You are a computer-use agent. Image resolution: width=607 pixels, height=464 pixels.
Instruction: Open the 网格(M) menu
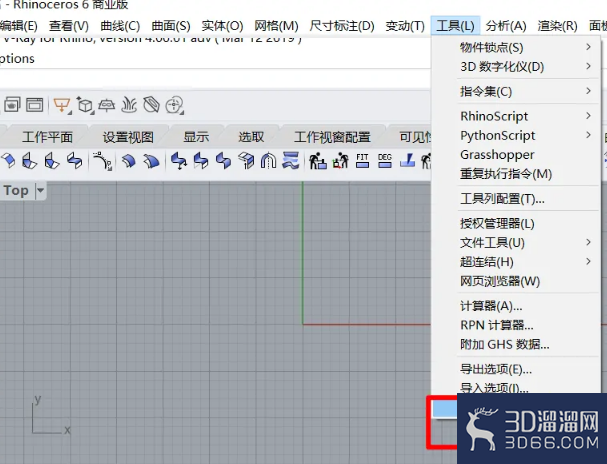click(276, 26)
